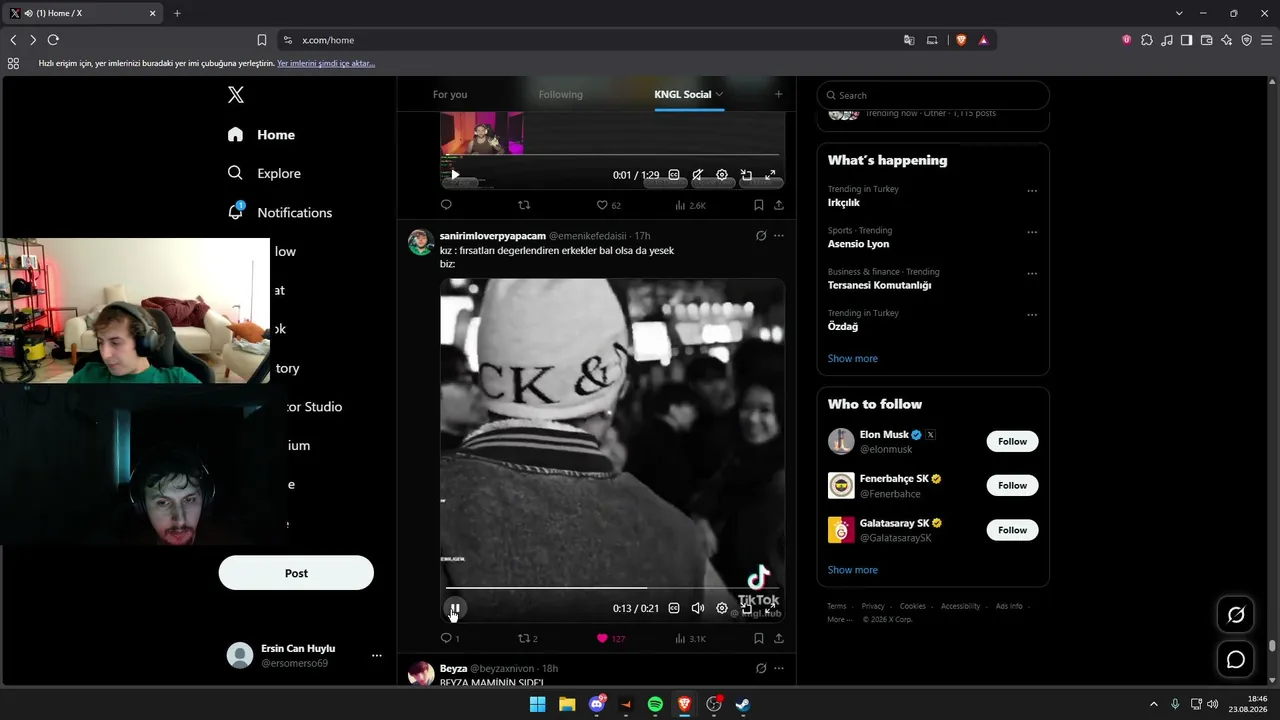Click the Grok icon on sanirimloverpyapacam's post
The image size is (1280, 720).
coord(761,236)
